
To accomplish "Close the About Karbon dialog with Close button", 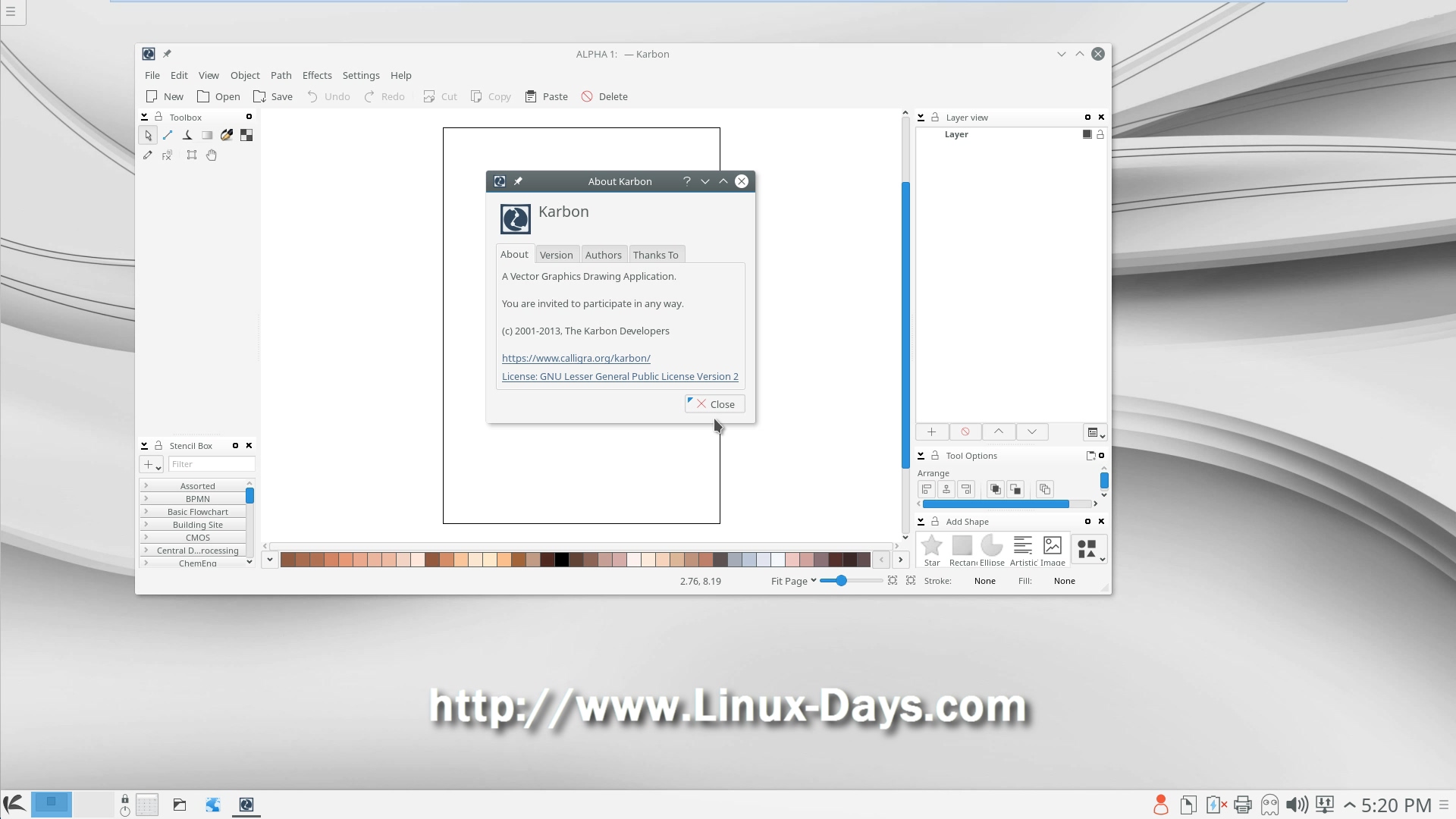I will point(714,404).
